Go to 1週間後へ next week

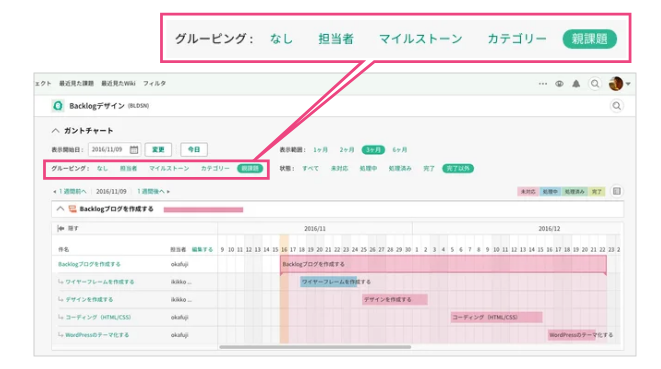[x=153, y=191]
